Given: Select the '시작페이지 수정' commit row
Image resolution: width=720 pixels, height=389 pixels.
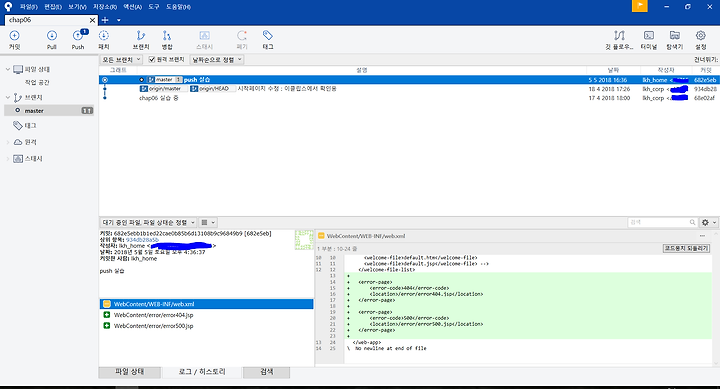Looking at the screenshot, I should tap(409, 89).
